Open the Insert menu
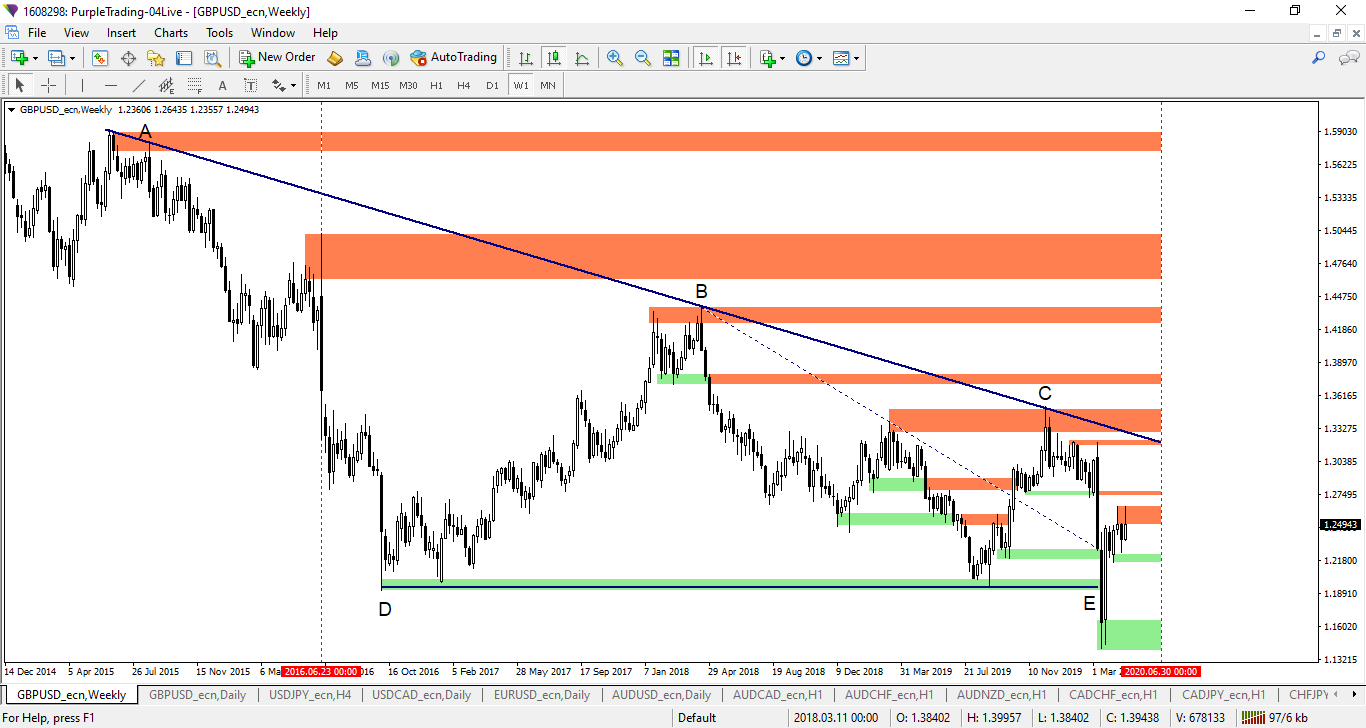Image resolution: width=1366 pixels, height=728 pixels. 122,33
